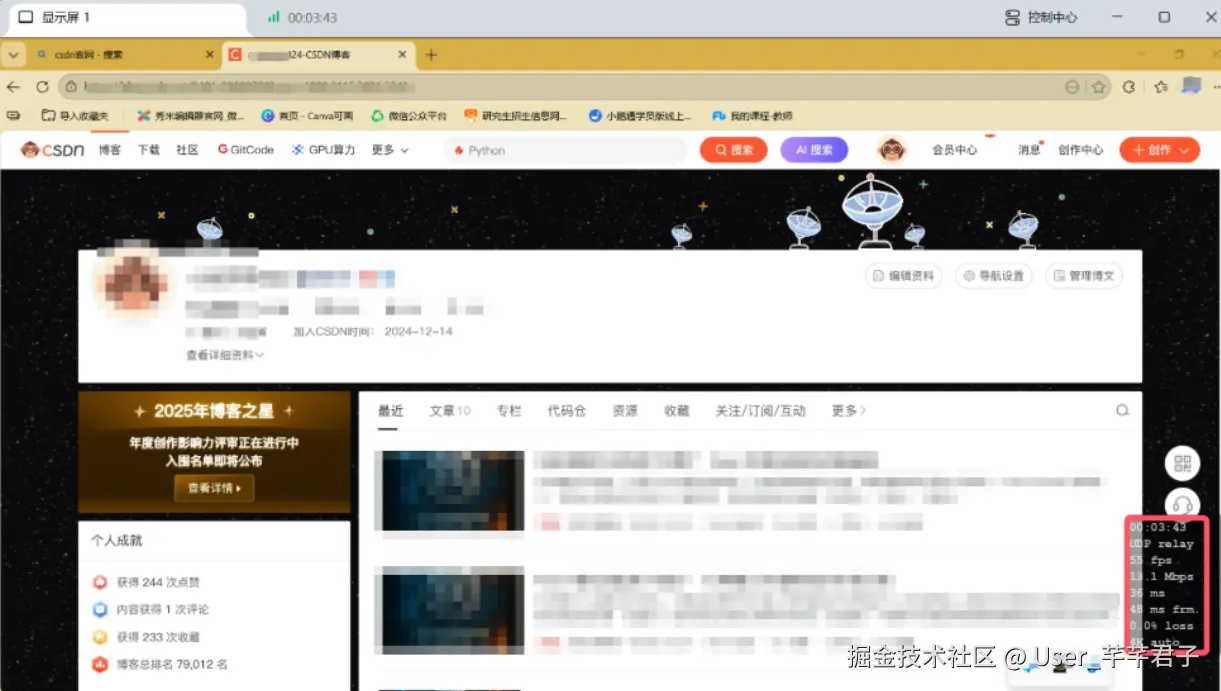Image resolution: width=1221 pixels, height=691 pixels.
Task: Expand the browser tab list dropdown
Action: point(14,54)
